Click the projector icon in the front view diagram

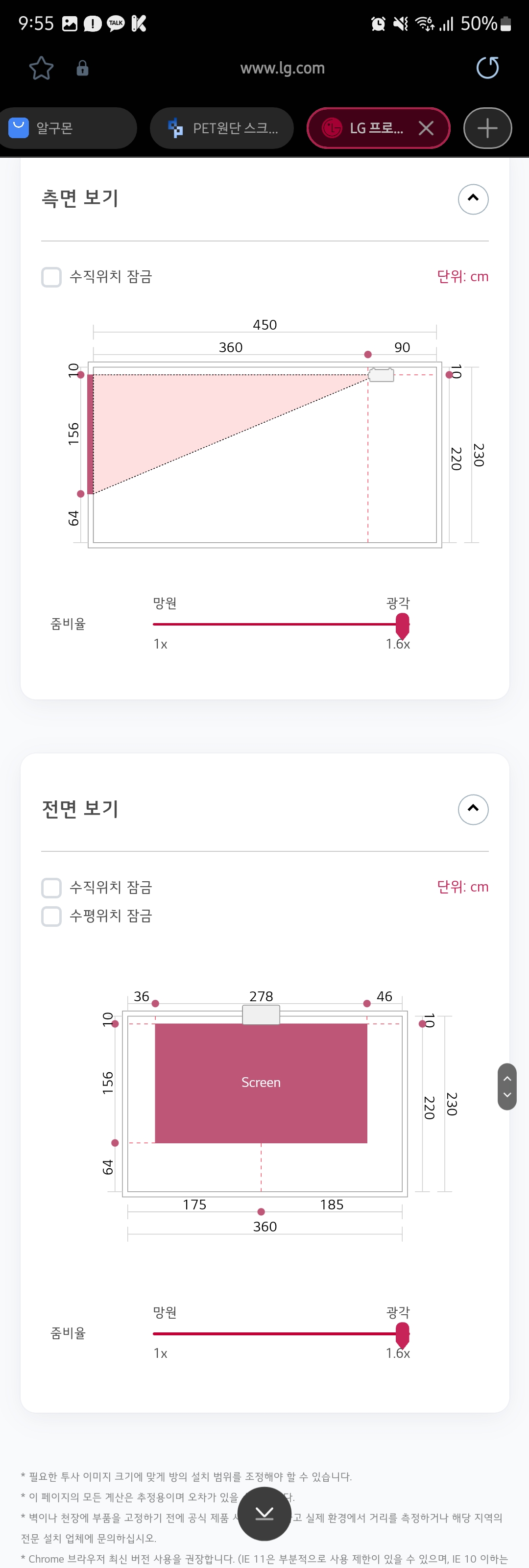click(261, 1014)
